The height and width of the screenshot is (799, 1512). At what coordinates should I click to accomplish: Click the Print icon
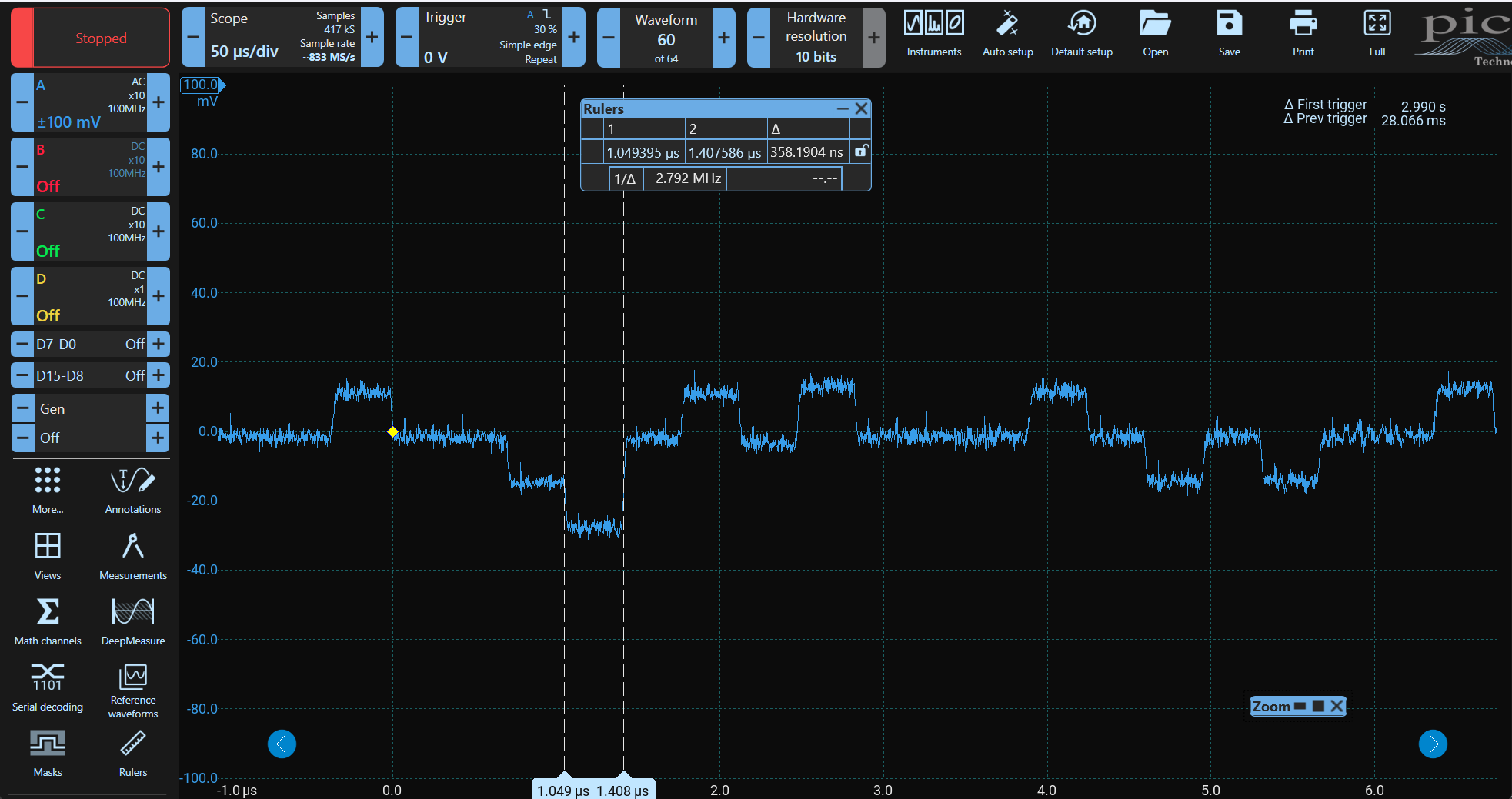click(x=1303, y=34)
